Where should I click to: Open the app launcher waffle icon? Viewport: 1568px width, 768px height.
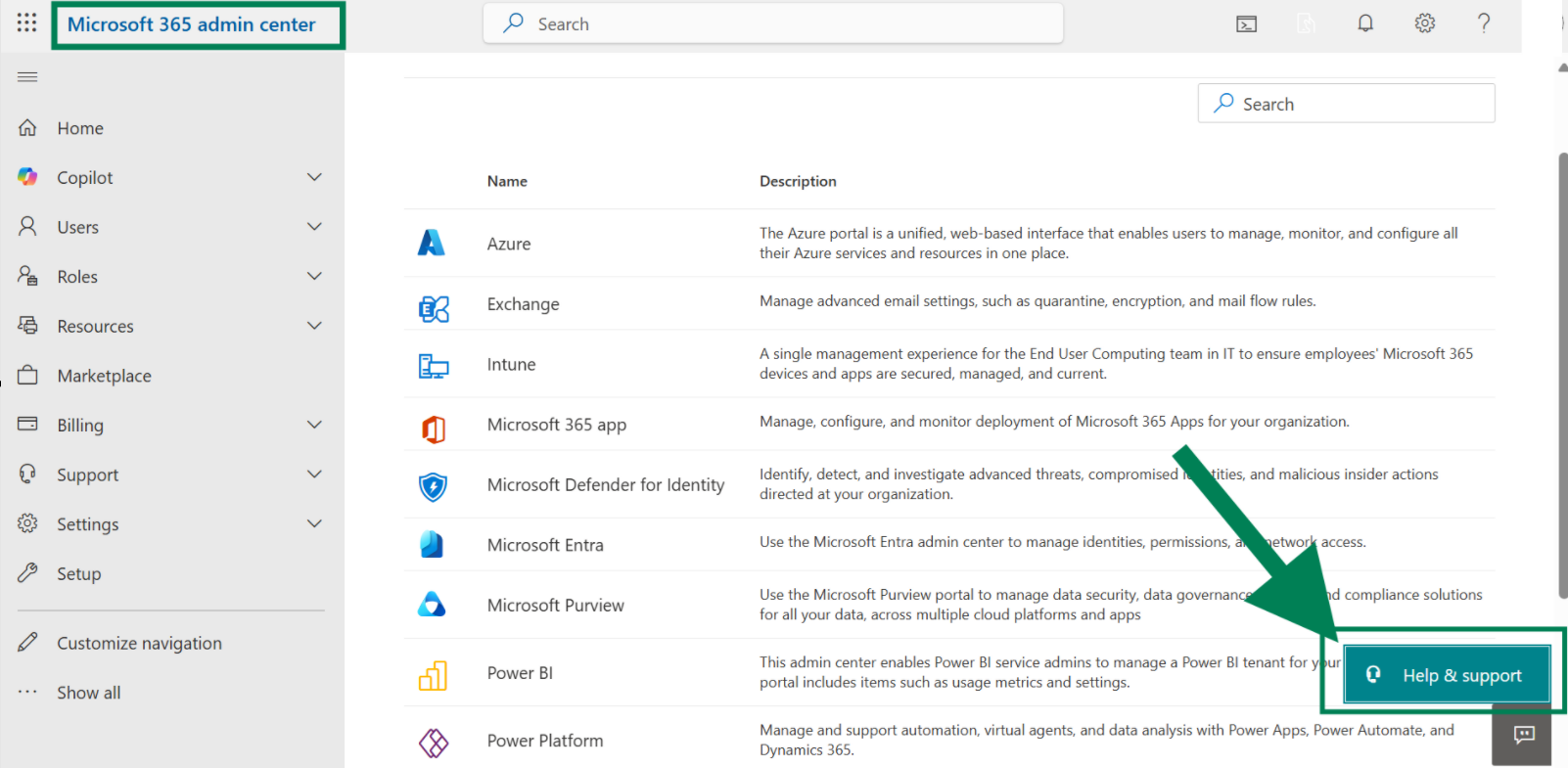[27, 23]
